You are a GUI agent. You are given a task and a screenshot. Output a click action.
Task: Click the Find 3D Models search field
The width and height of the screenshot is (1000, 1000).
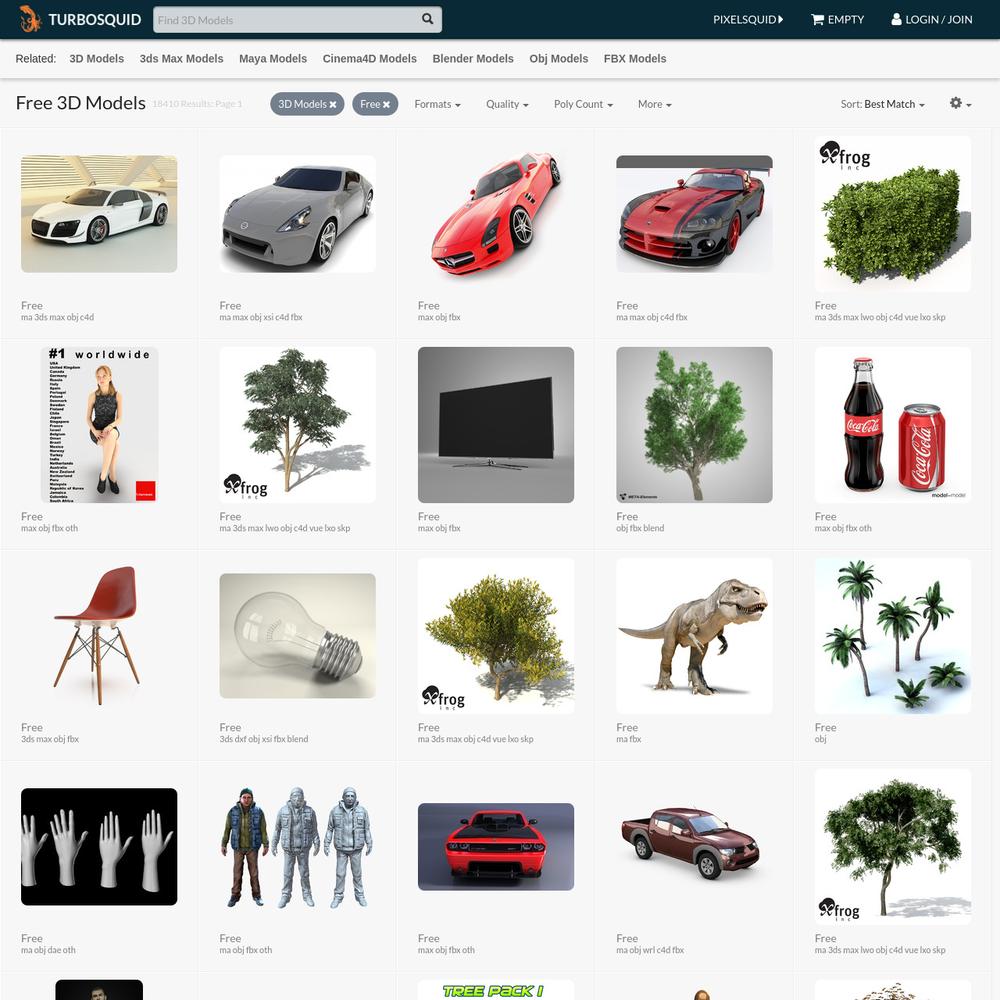(x=297, y=20)
